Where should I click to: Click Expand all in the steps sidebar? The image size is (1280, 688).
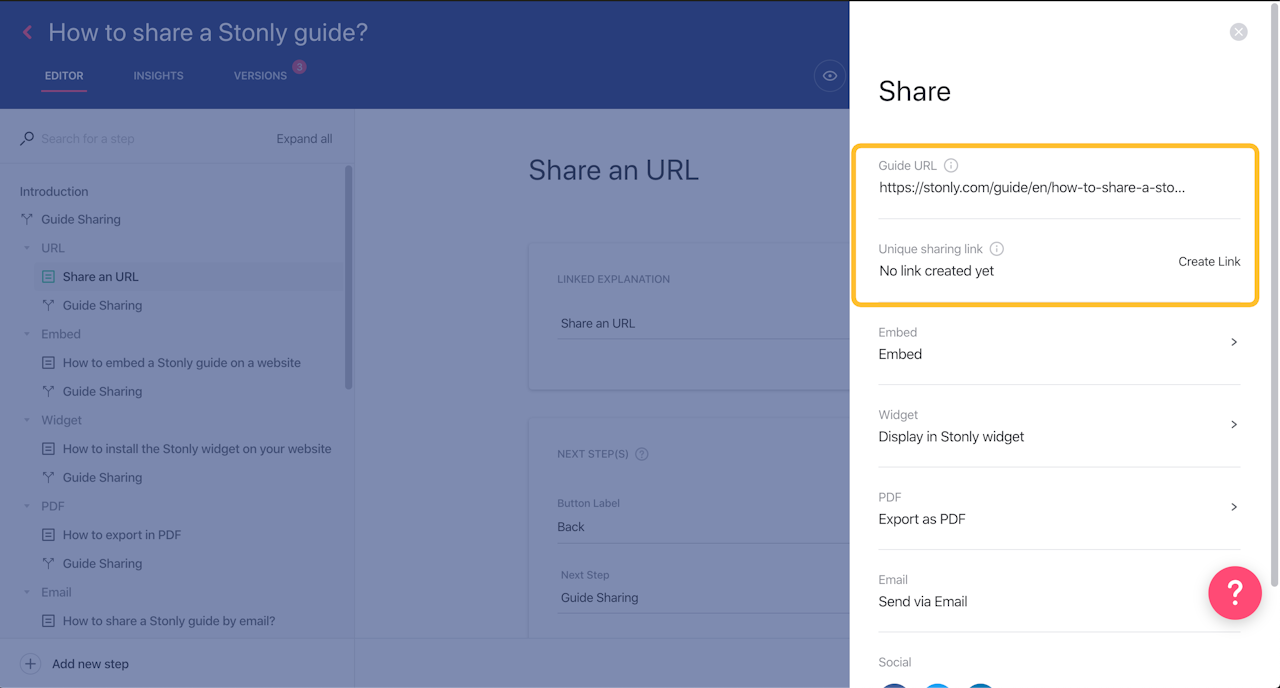pyautogui.click(x=304, y=139)
